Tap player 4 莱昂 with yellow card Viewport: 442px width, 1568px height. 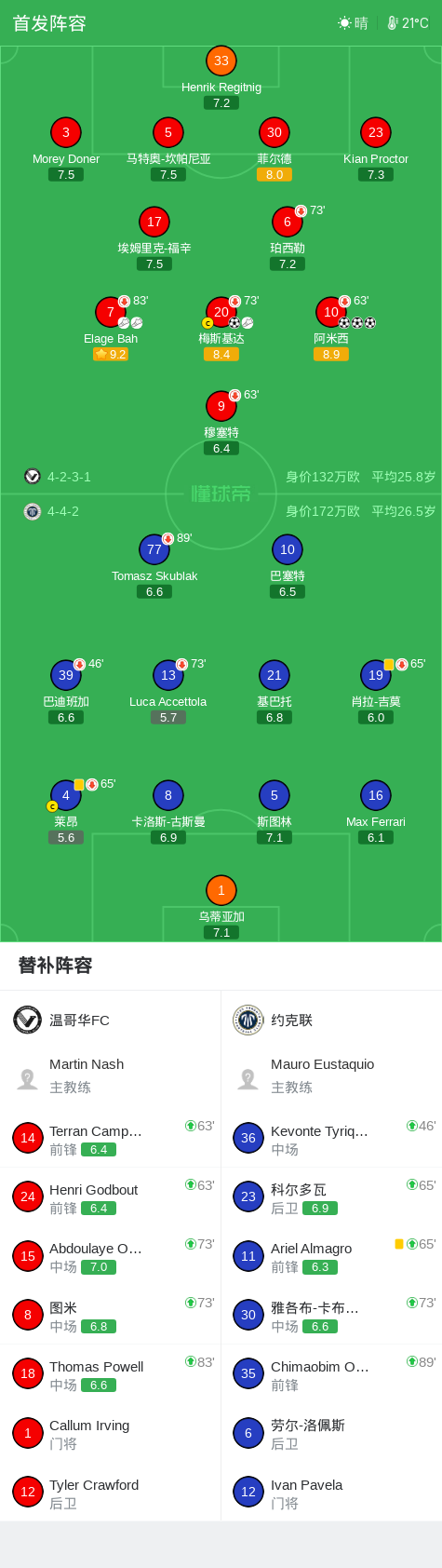66,795
